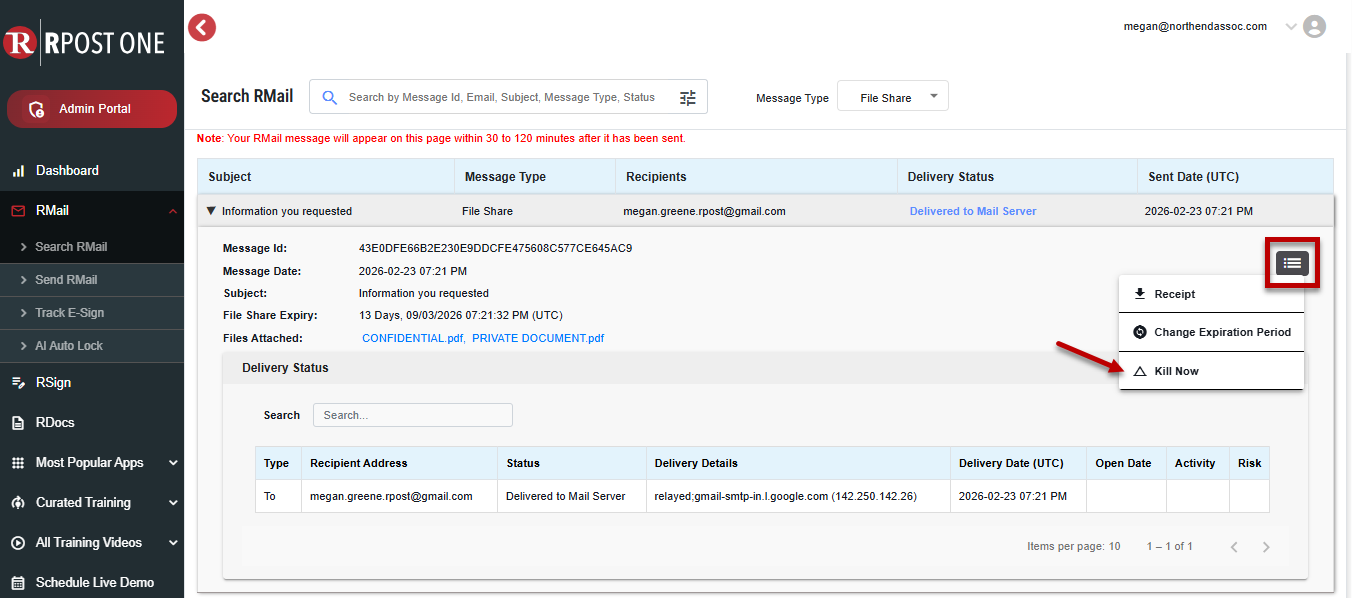Screen dimensions: 1352x598
Task: Open RDocs from the sidebar
Action: point(55,423)
